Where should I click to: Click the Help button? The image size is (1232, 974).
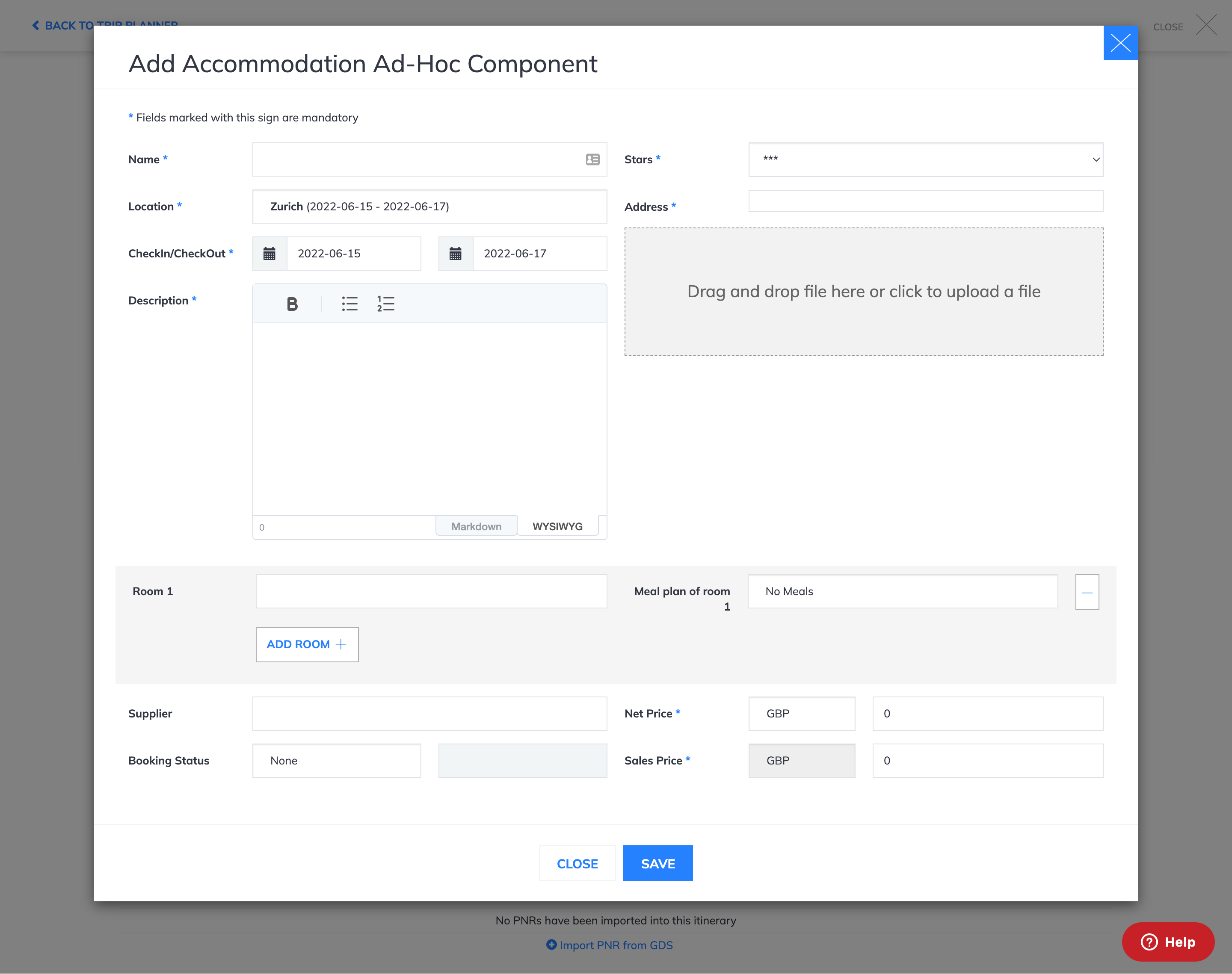[x=1167, y=942]
